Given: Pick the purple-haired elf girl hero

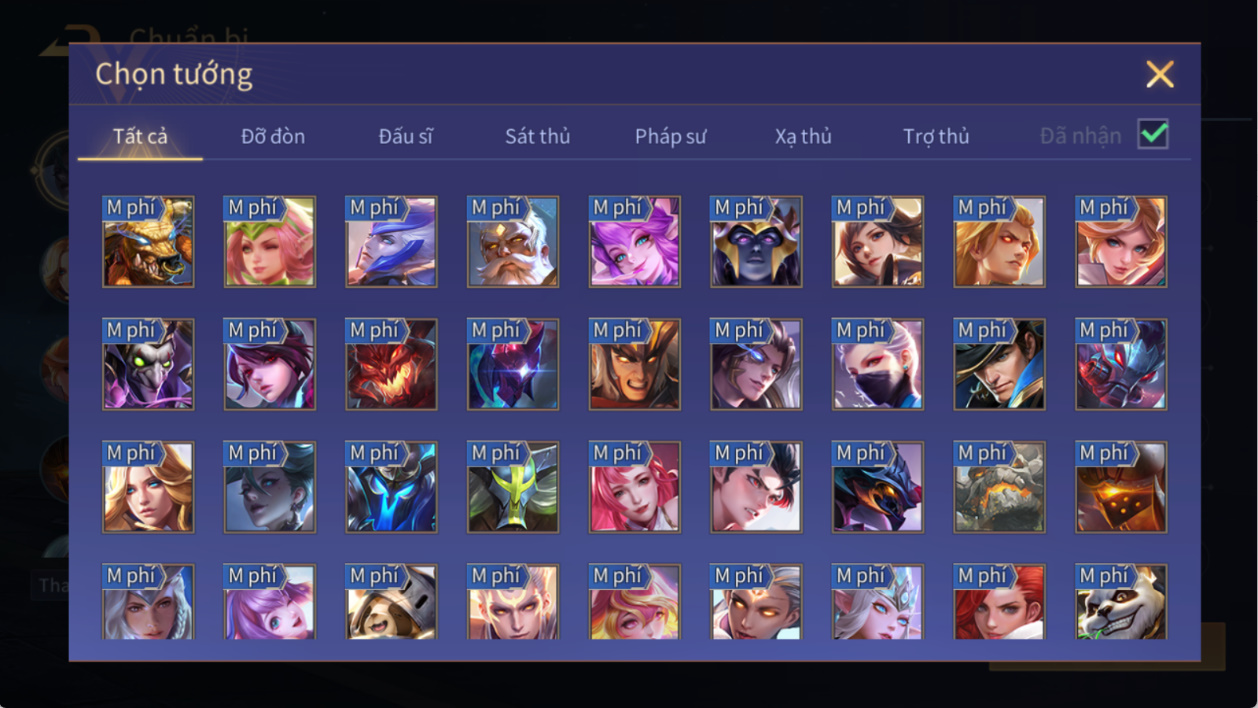Looking at the screenshot, I should tap(635, 241).
